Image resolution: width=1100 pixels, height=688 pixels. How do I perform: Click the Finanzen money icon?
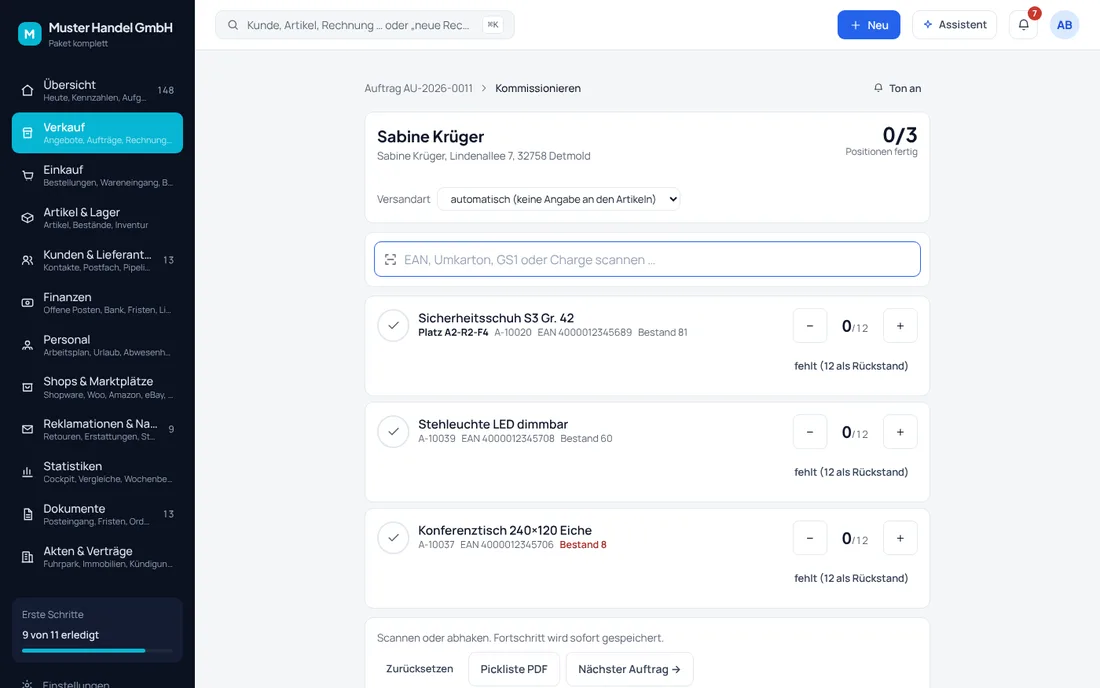click(x=27, y=303)
